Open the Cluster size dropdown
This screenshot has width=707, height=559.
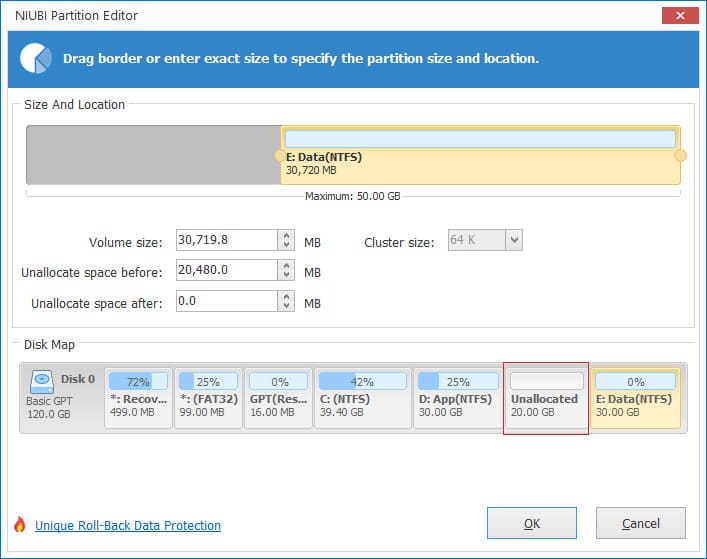click(513, 240)
